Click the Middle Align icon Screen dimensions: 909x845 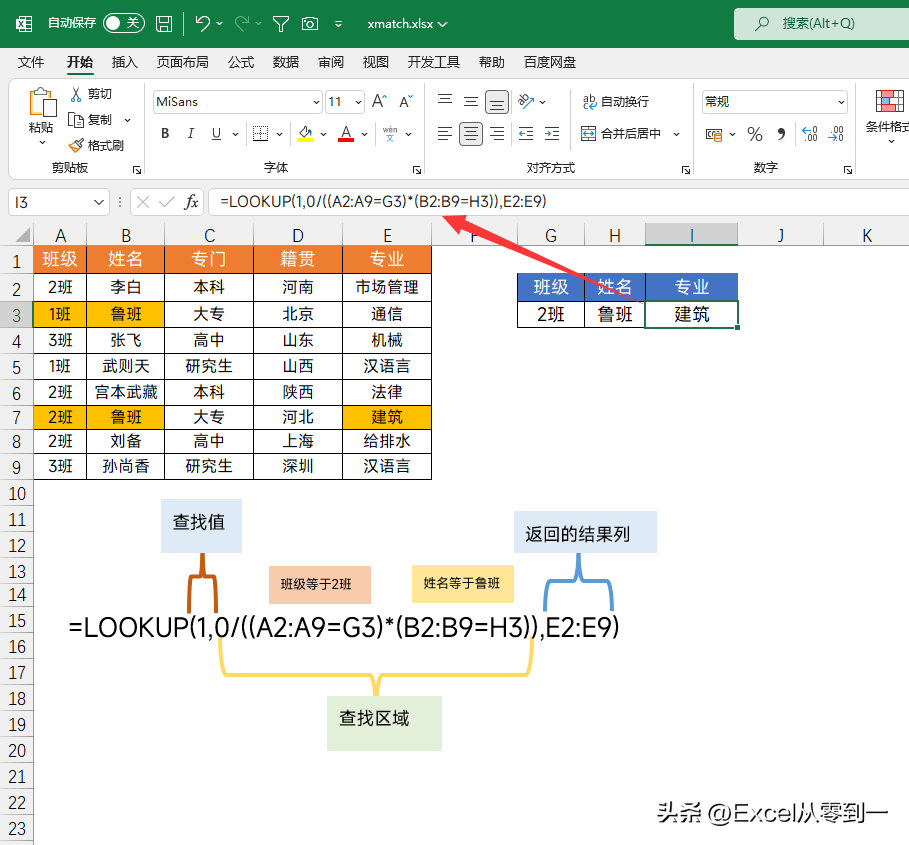471,101
